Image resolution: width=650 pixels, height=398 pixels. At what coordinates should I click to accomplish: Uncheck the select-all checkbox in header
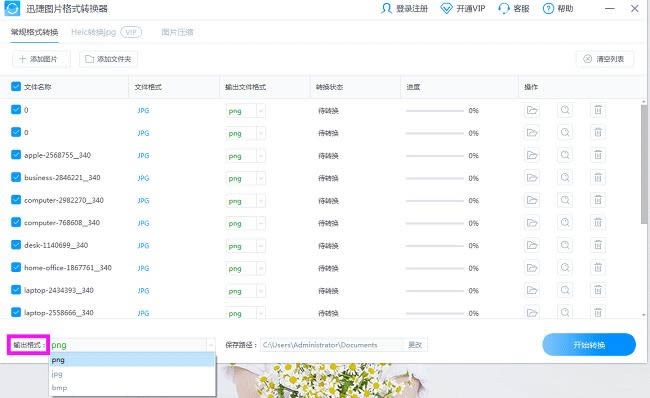tap(16, 86)
